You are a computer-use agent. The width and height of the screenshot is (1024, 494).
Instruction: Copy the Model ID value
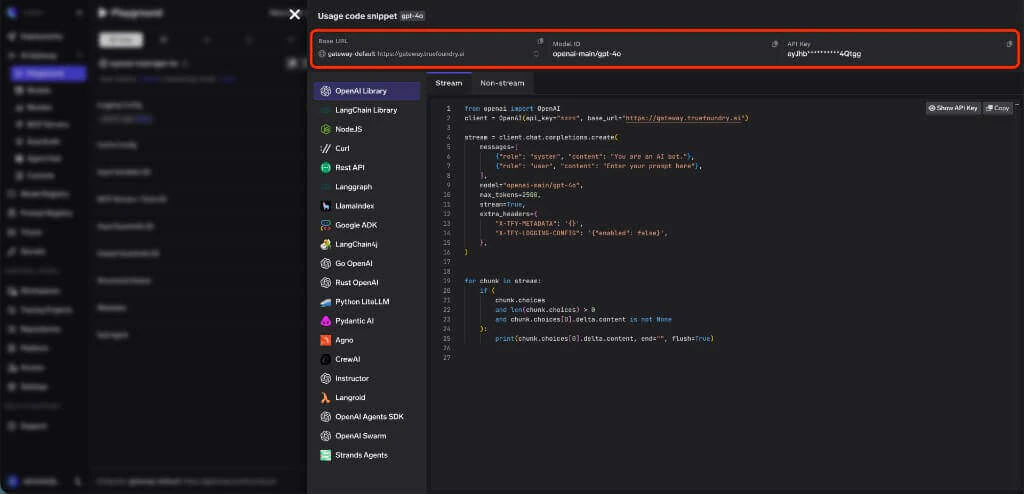tap(775, 44)
